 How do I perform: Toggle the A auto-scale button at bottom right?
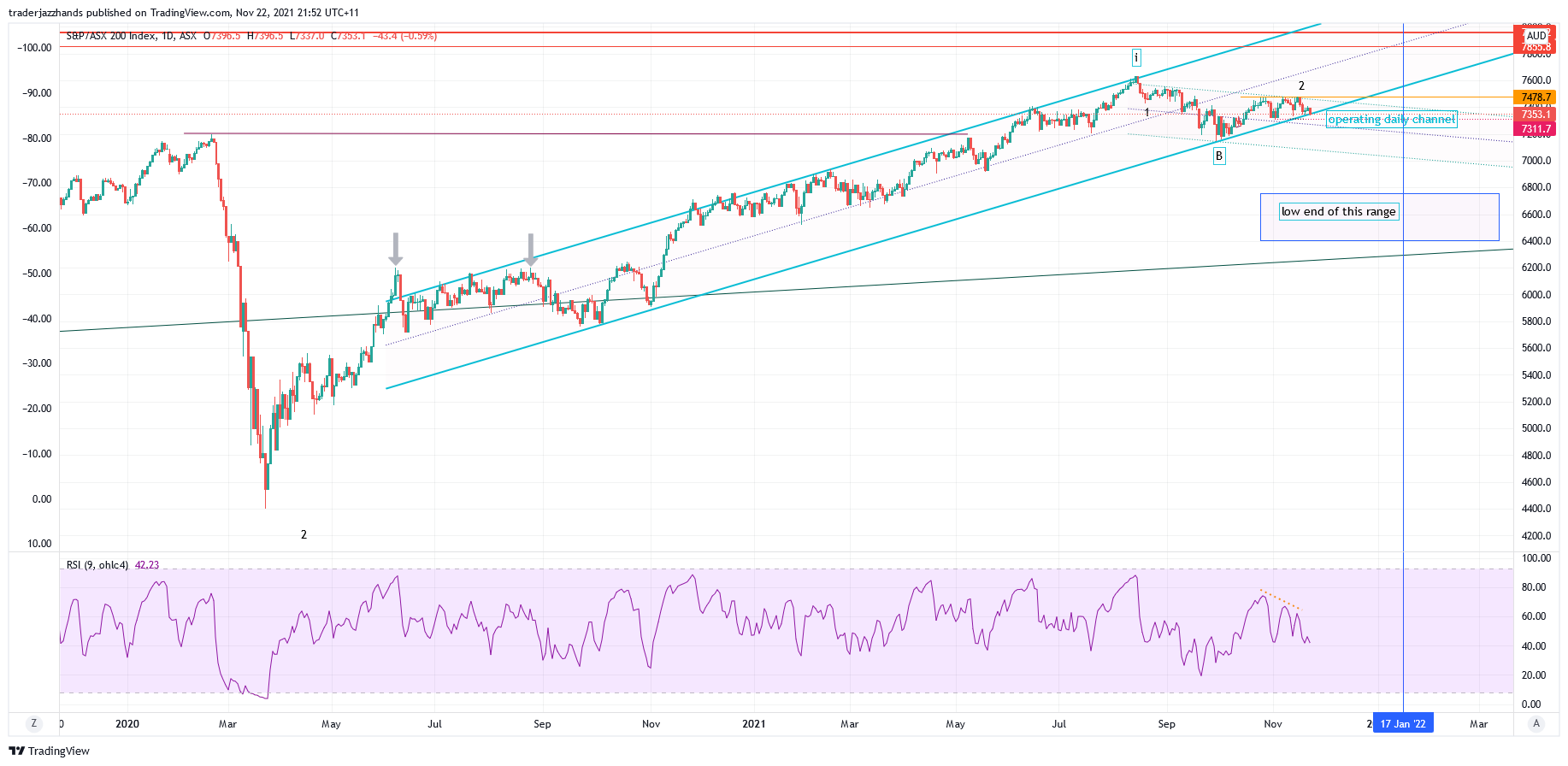click(1536, 723)
